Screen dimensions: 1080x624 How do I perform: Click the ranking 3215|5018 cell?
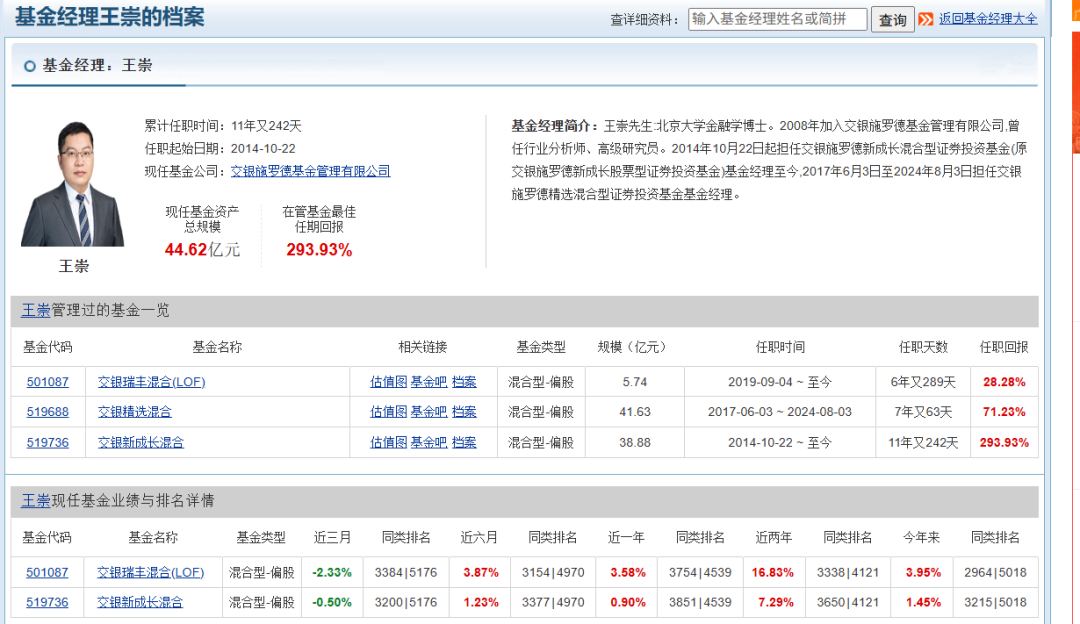(x=995, y=602)
